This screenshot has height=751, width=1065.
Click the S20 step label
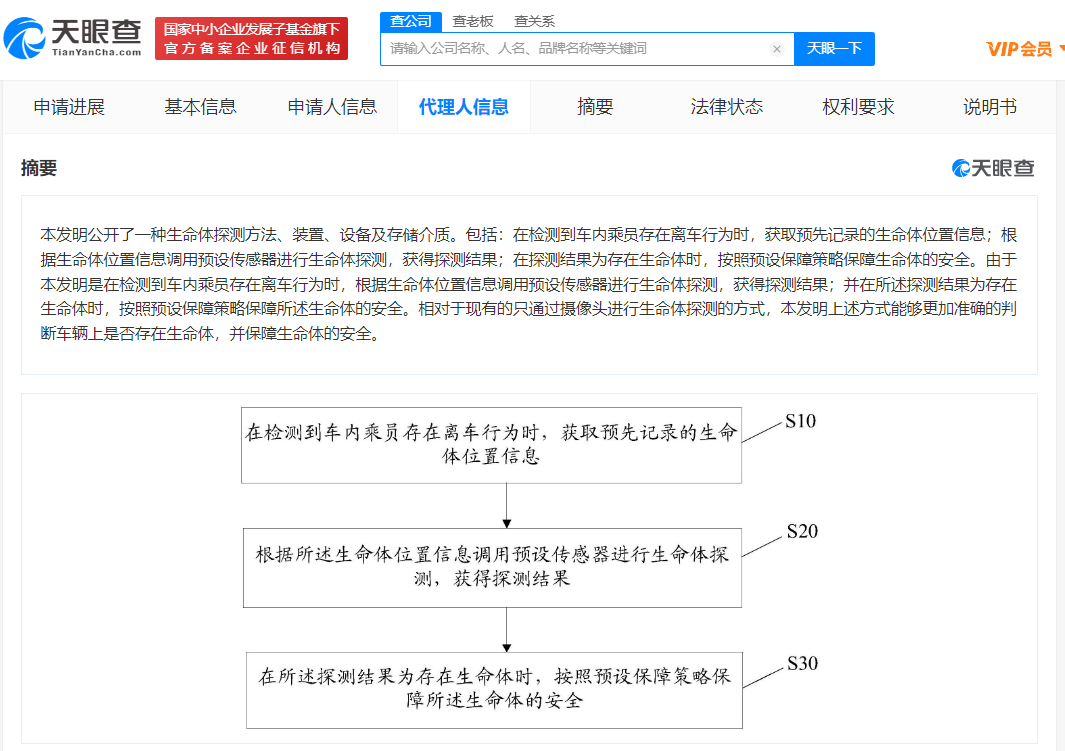point(802,531)
